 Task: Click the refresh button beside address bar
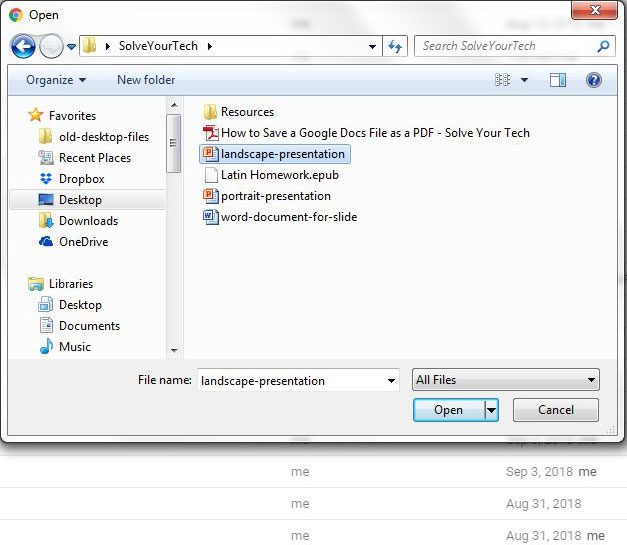pyautogui.click(x=395, y=47)
